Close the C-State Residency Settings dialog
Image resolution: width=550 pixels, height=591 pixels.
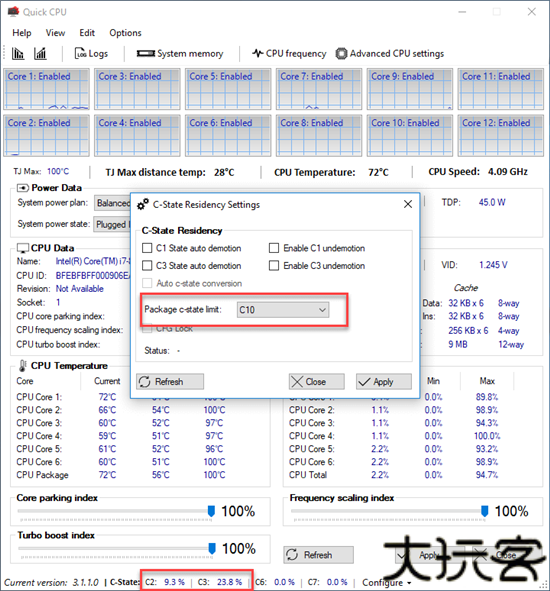click(x=408, y=204)
